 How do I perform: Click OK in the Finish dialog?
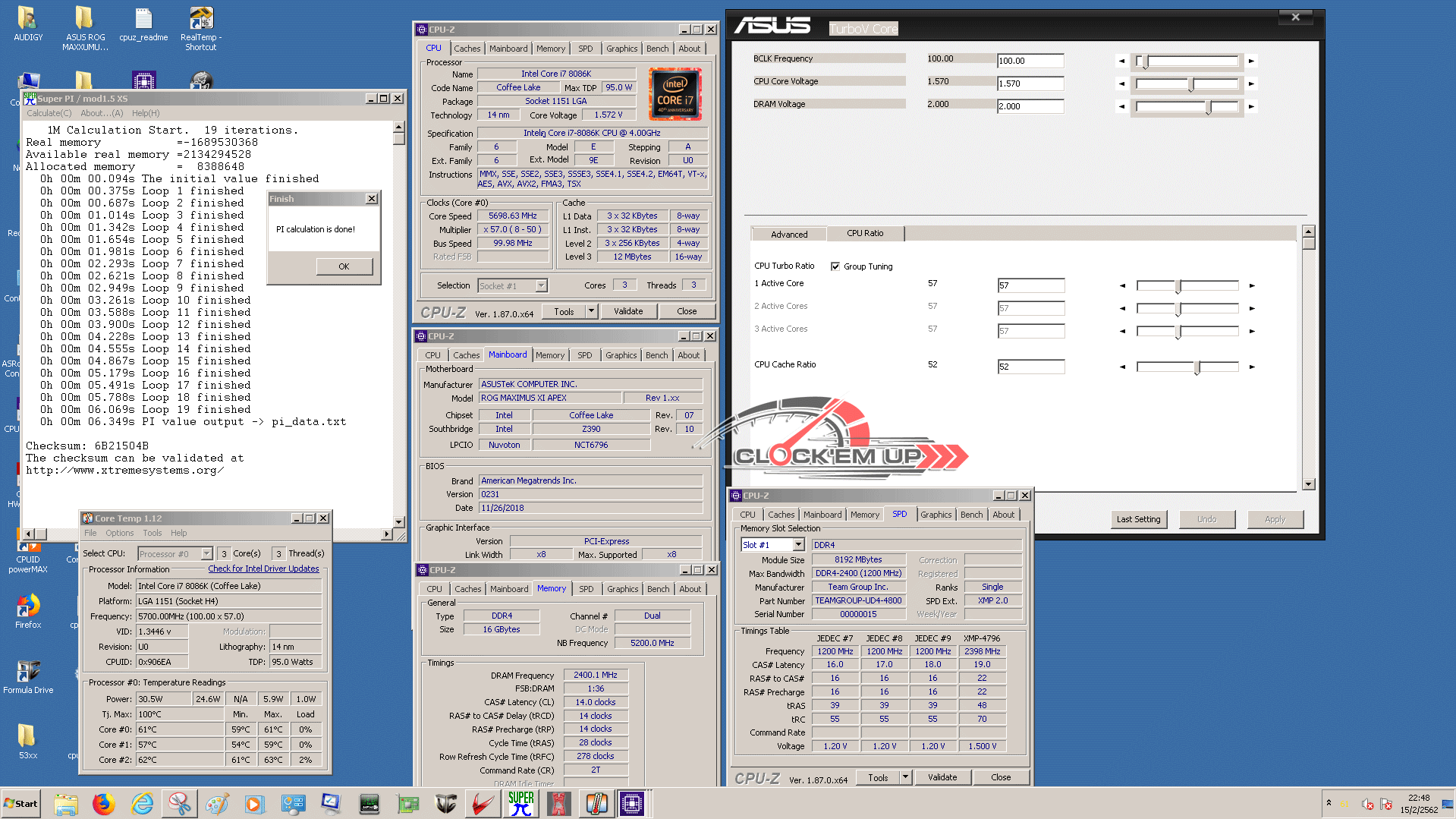[x=344, y=266]
